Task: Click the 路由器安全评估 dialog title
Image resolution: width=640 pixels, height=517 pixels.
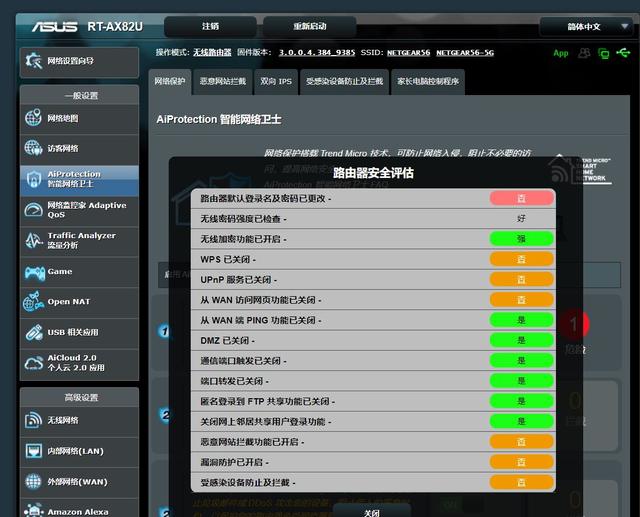Action: coord(373,173)
